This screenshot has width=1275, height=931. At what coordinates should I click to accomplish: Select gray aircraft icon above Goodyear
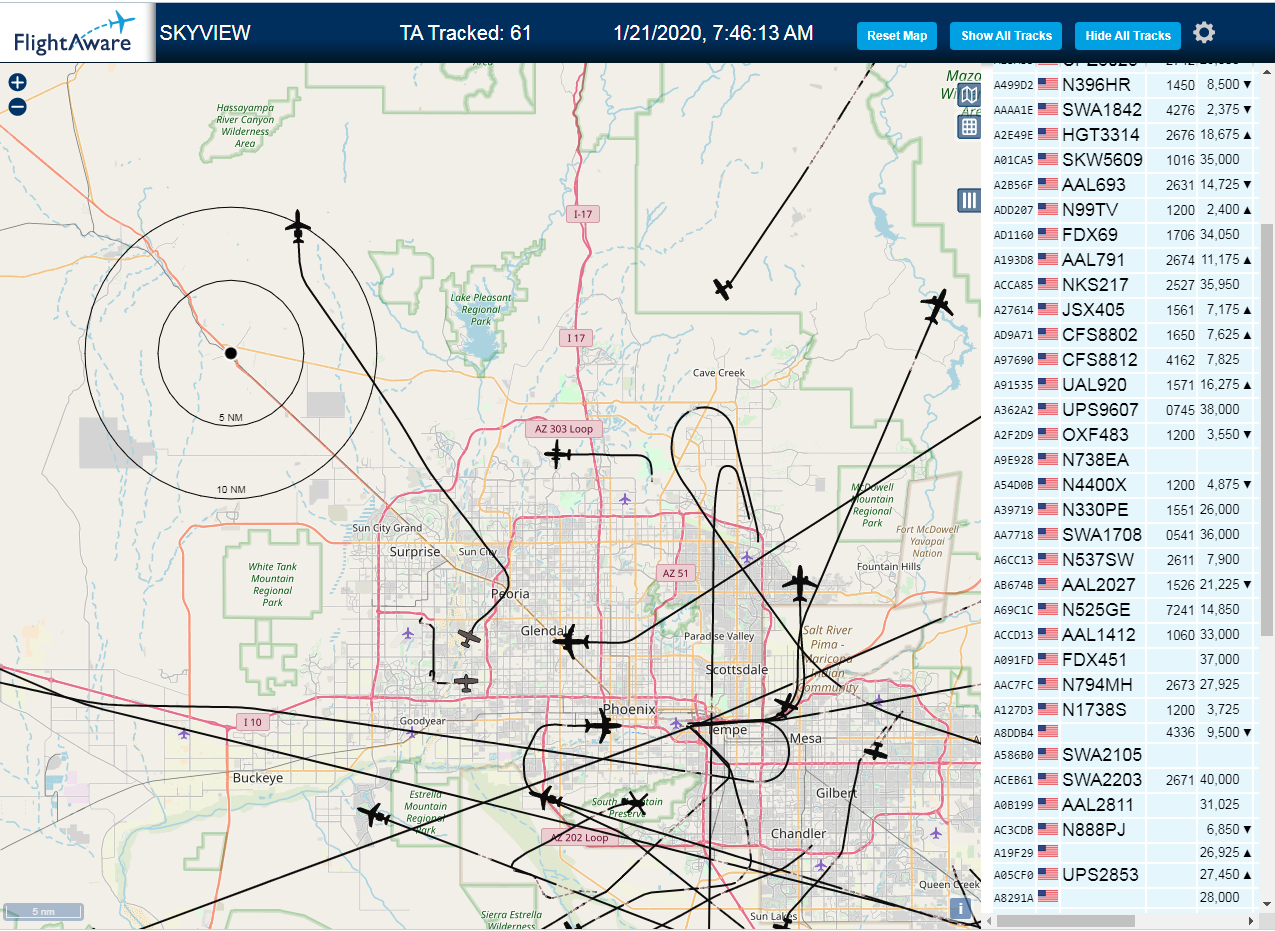click(x=465, y=682)
